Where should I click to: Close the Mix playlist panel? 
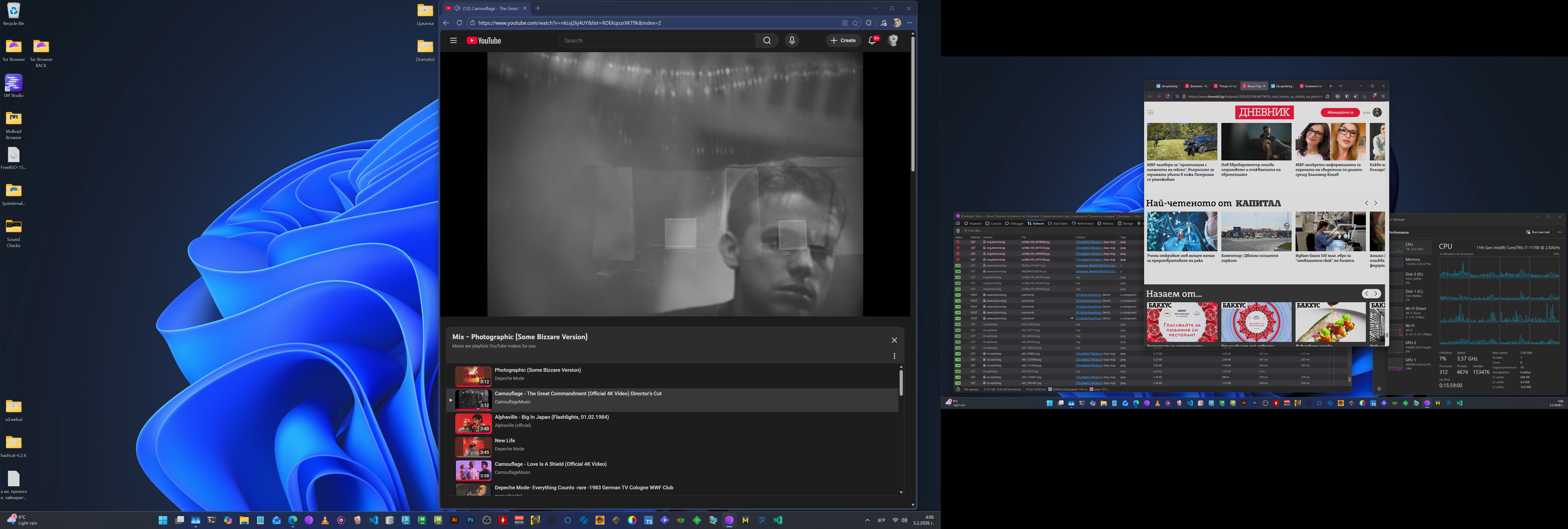point(894,340)
